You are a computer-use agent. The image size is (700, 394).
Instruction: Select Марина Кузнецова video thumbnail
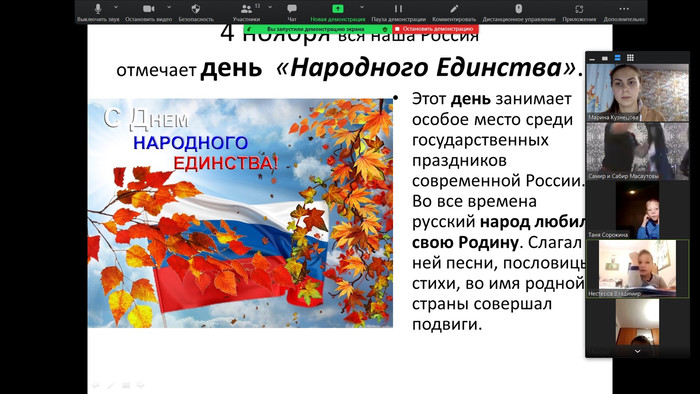point(638,92)
